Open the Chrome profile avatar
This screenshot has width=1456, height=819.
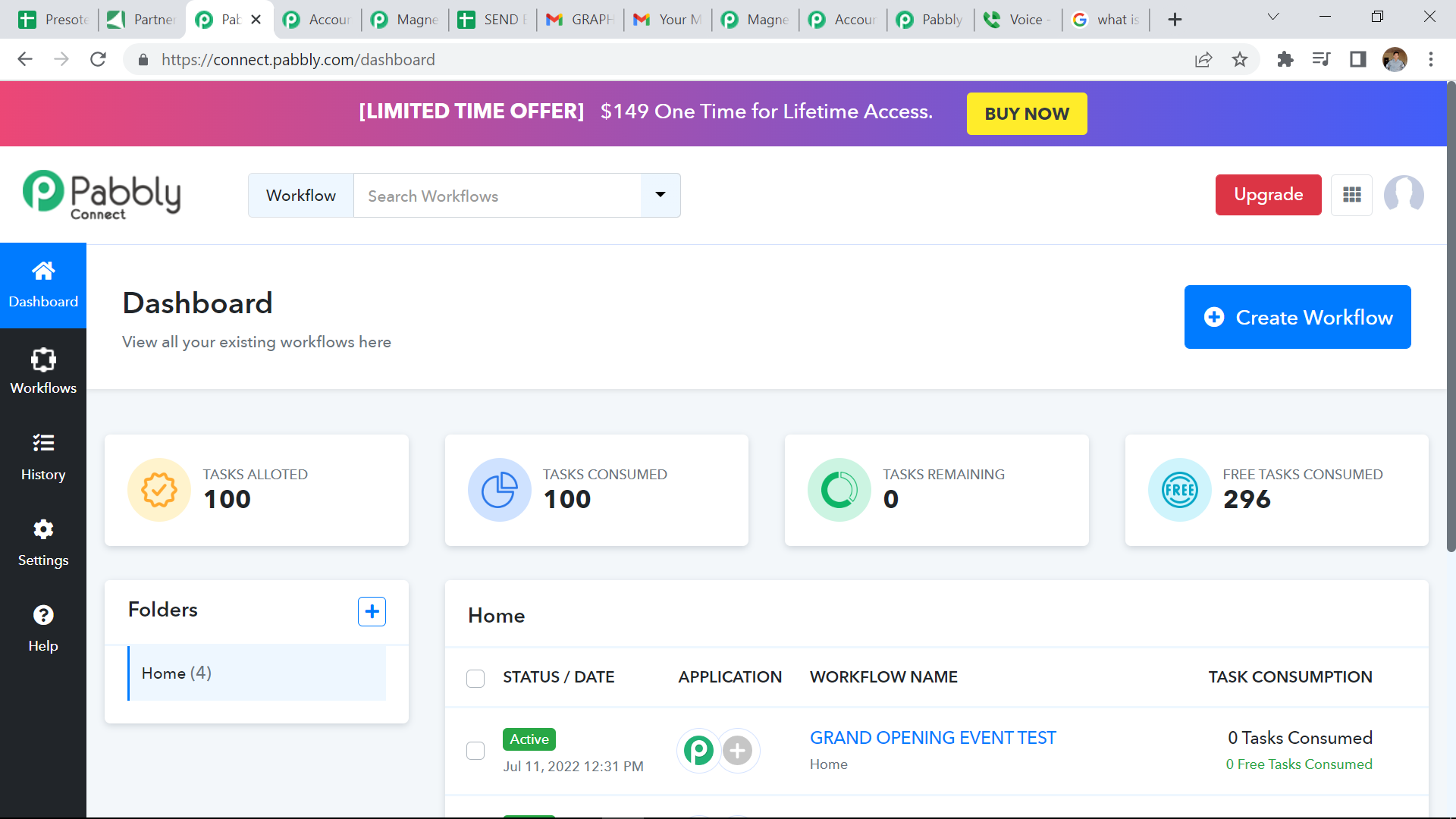1395,59
